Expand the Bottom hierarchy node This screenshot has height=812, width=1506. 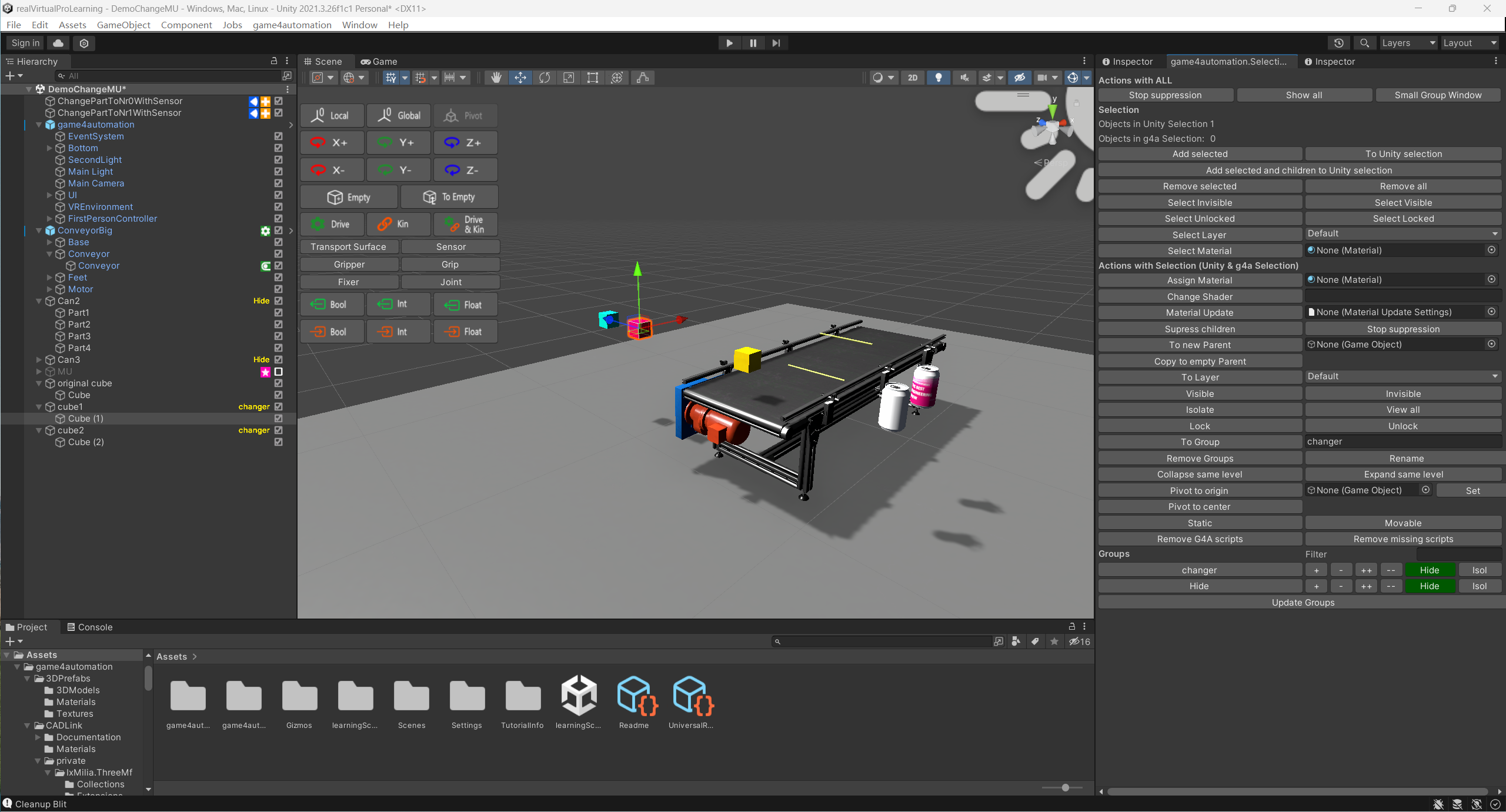click(49, 148)
